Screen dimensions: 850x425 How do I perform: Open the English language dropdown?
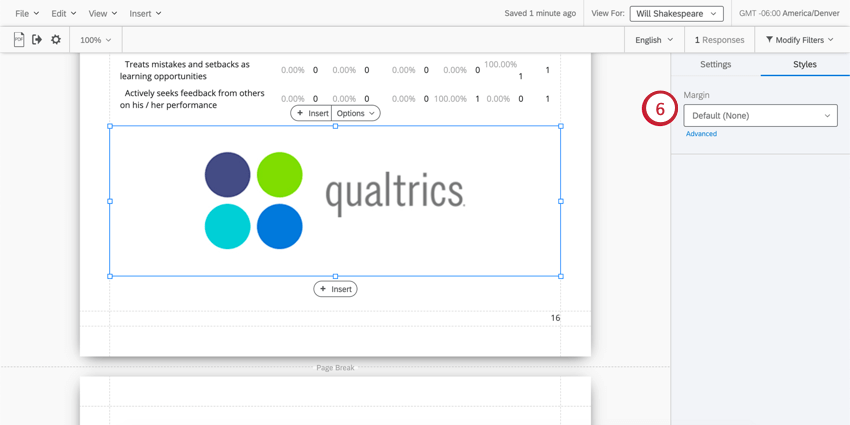654,40
